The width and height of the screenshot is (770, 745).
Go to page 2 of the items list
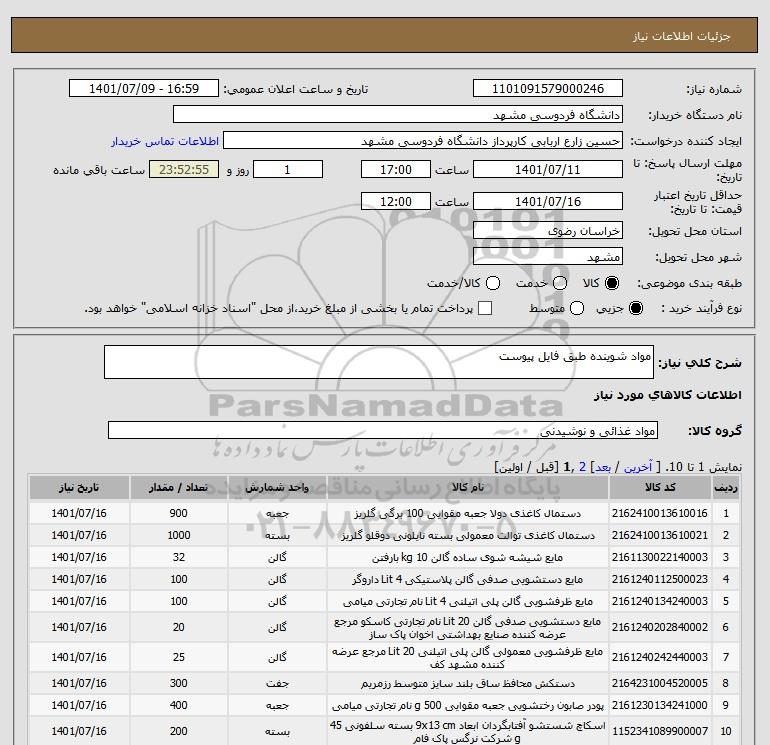click(582, 467)
